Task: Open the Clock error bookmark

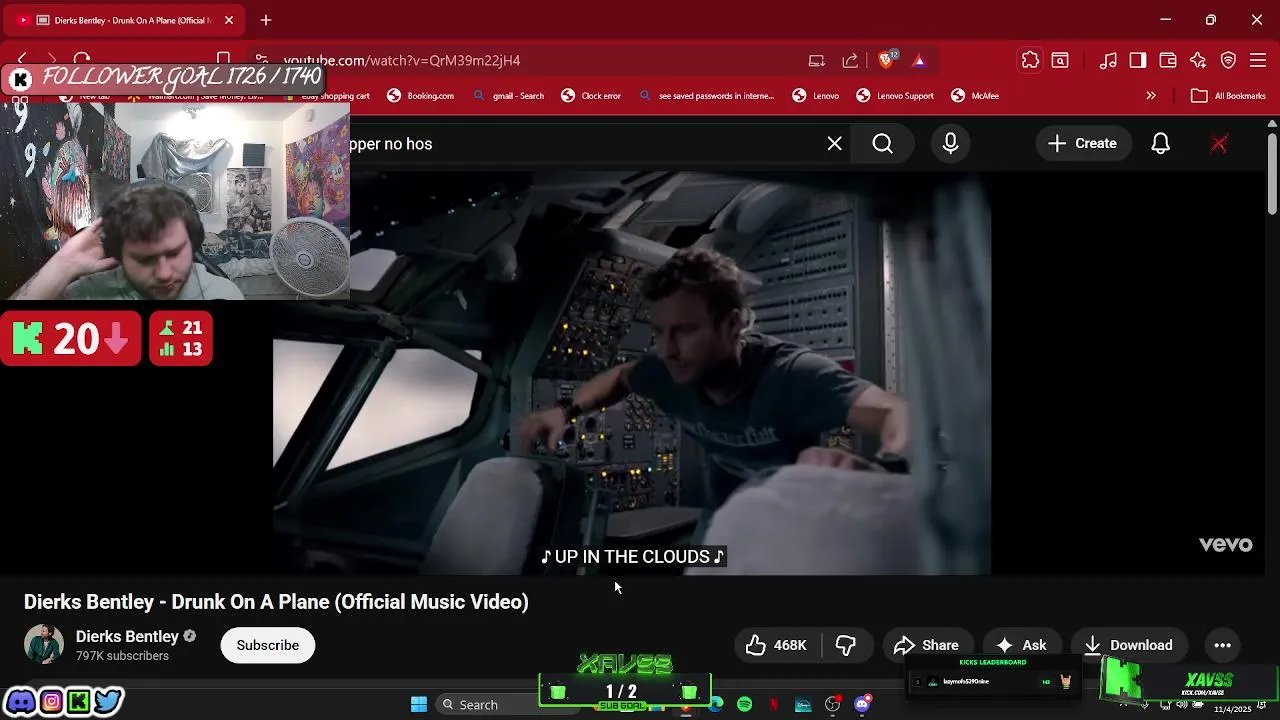Action: pos(591,96)
